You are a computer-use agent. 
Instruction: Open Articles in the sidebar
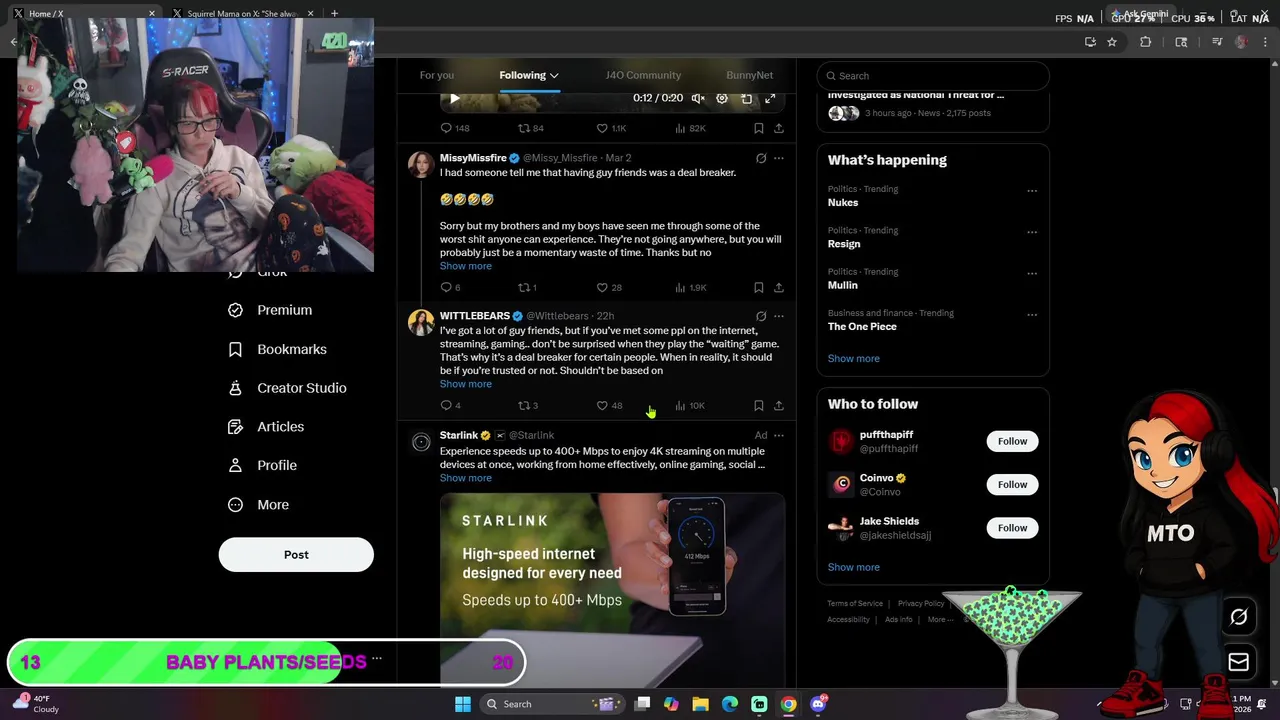click(x=266, y=427)
